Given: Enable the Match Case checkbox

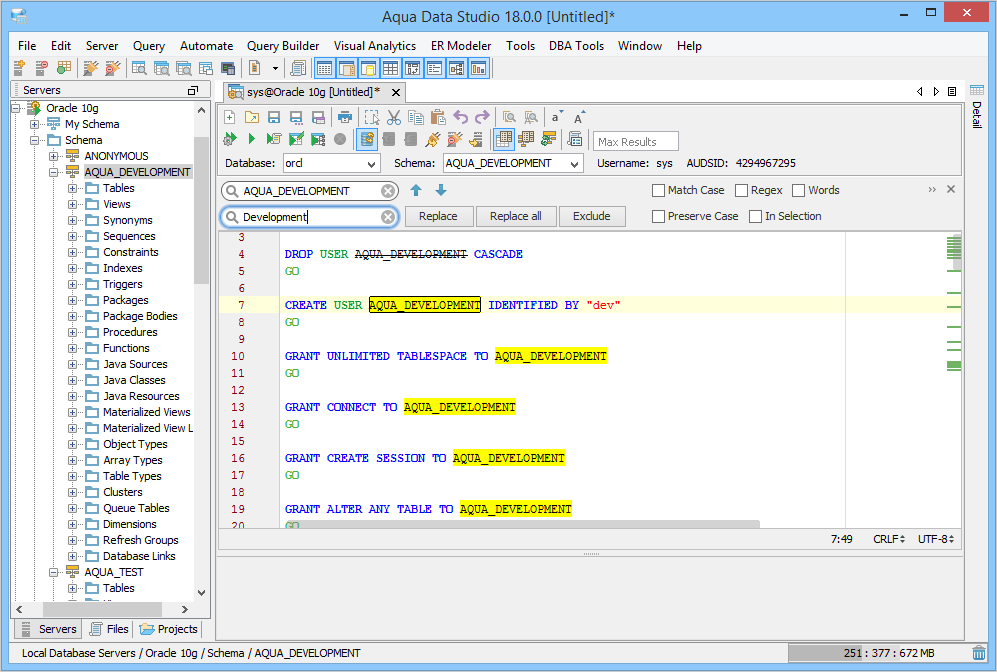Looking at the screenshot, I should click(x=658, y=190).
